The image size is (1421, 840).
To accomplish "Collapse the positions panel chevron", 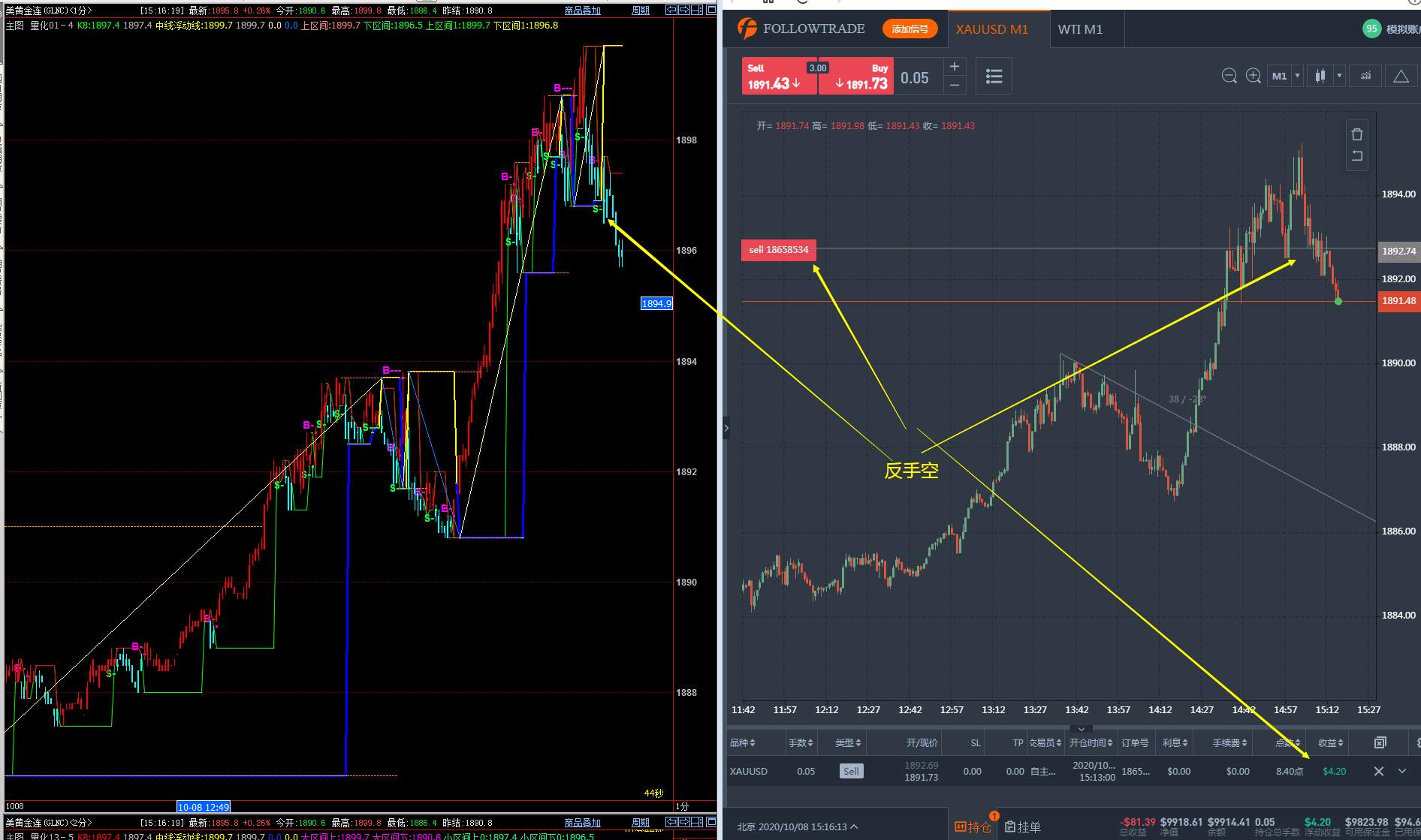I will (1081, 729).
